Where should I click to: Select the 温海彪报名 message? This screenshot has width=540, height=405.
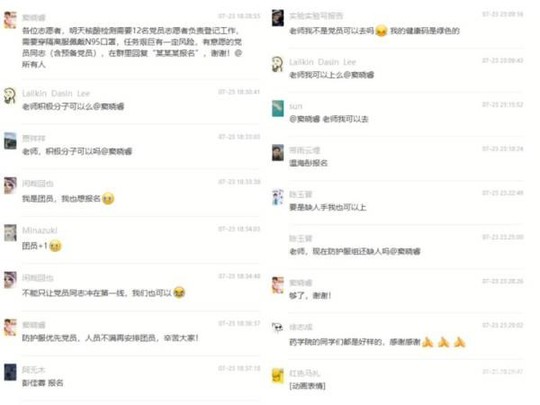tap(308, 163)
